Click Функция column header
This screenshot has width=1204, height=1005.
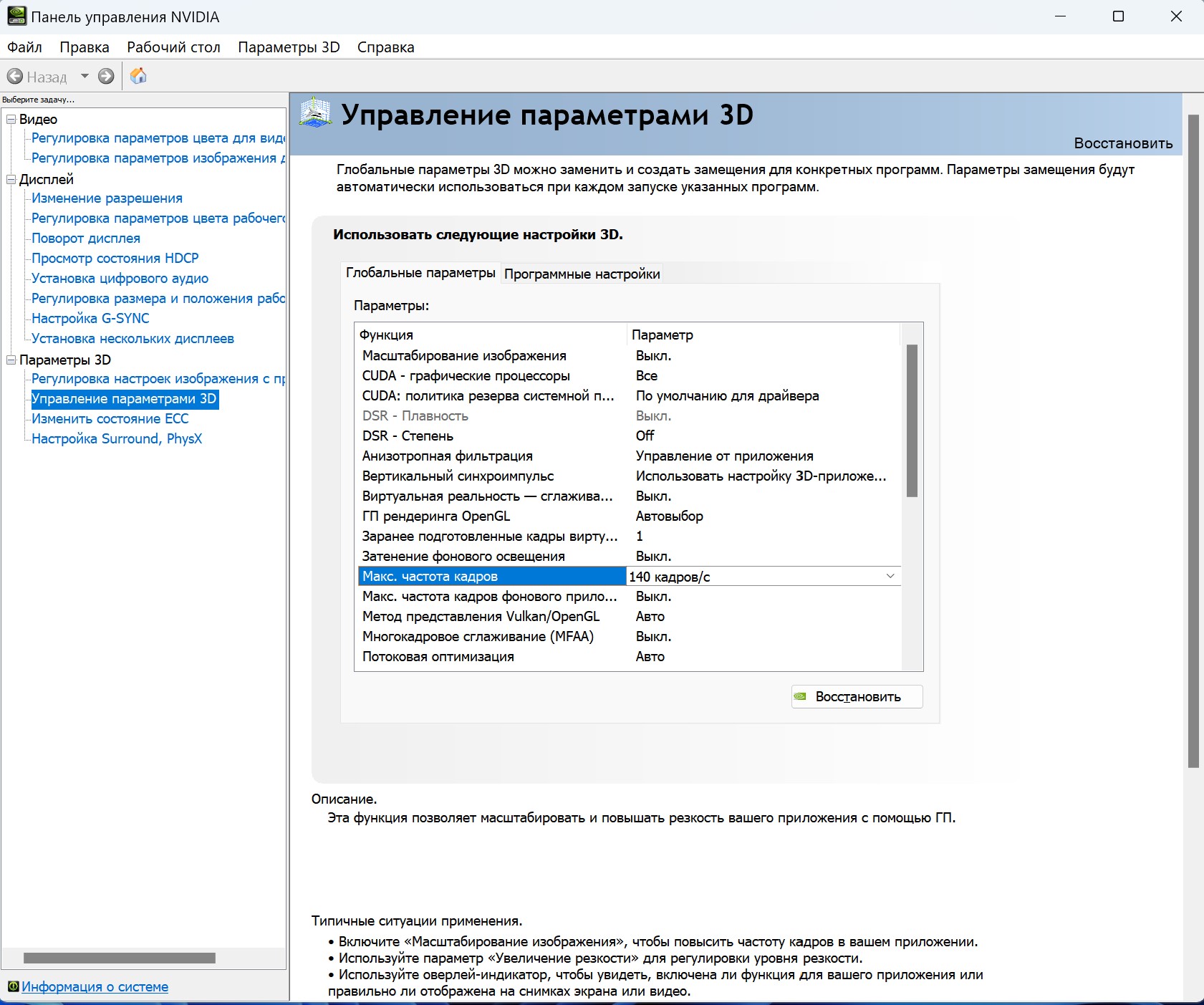(491, 335)
